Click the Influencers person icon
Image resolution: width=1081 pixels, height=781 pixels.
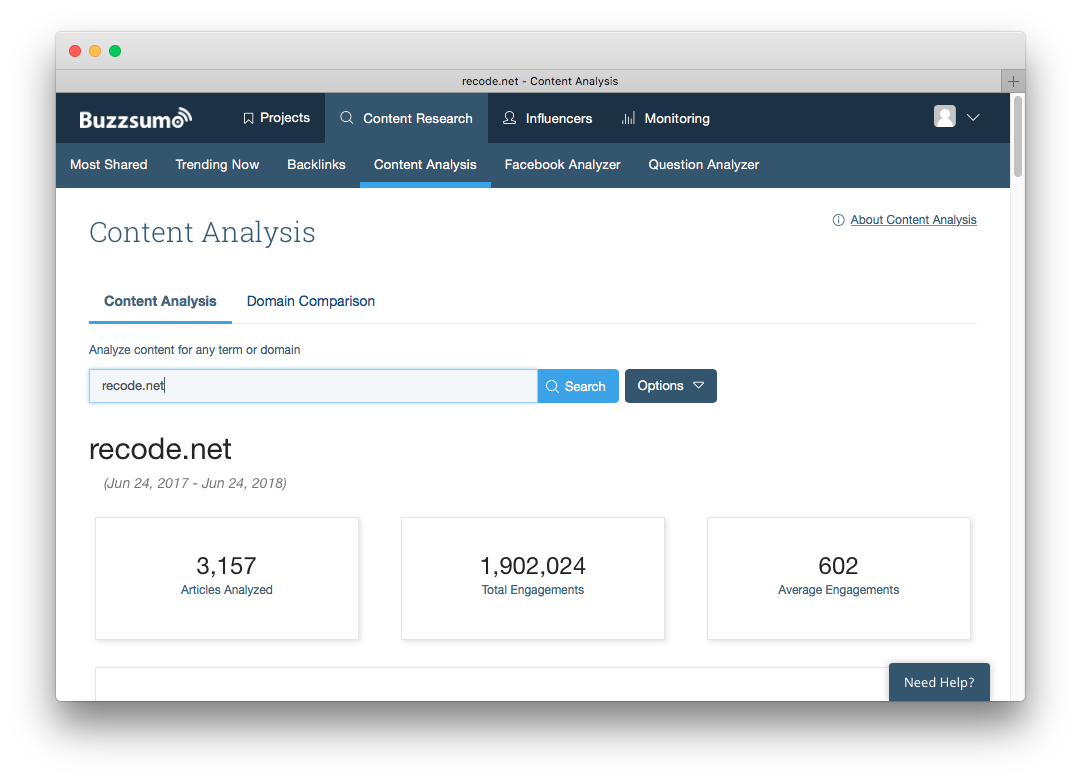tap(509, 118)
